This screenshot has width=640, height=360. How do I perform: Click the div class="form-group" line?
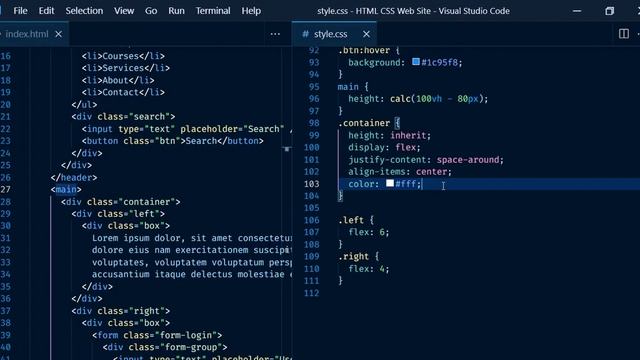165,347
